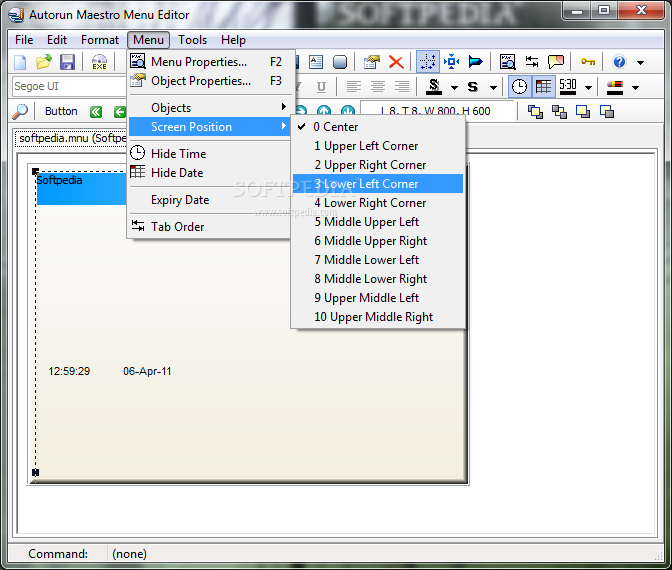Click the first layer ordering squares icon
The height and width of the screenshot is (570, 672).
(535, 111)
